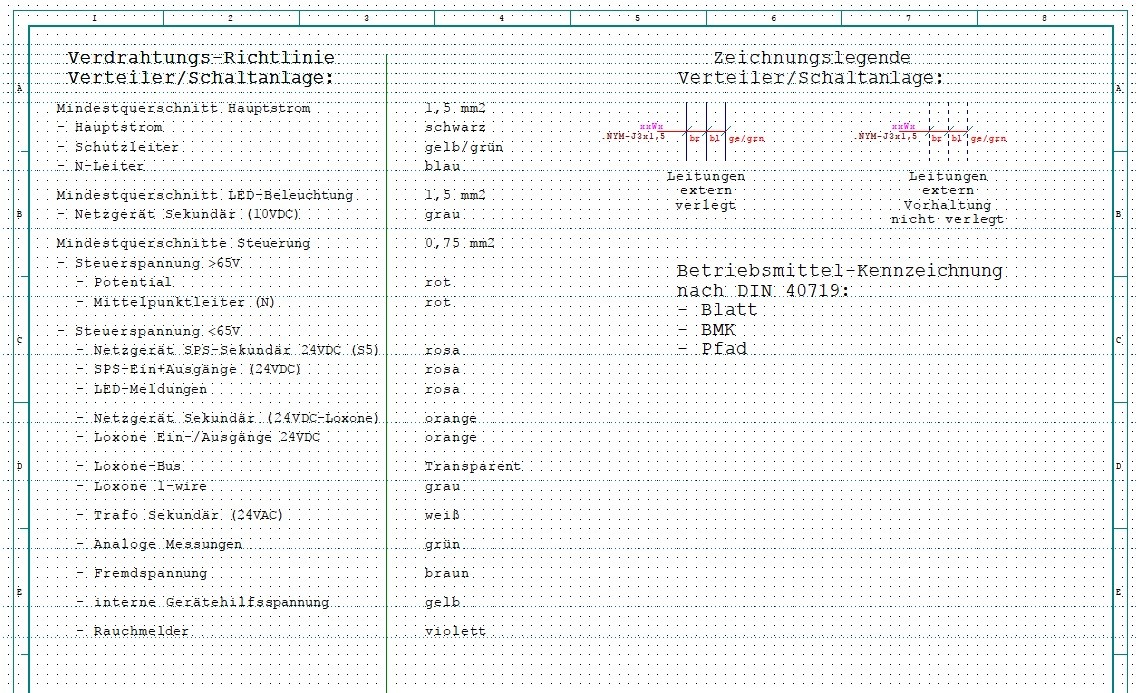Screen dimensions: 1138x693
Task: Click the left NYM-J3x1,5 cable type label
Action: pos(636,136)
